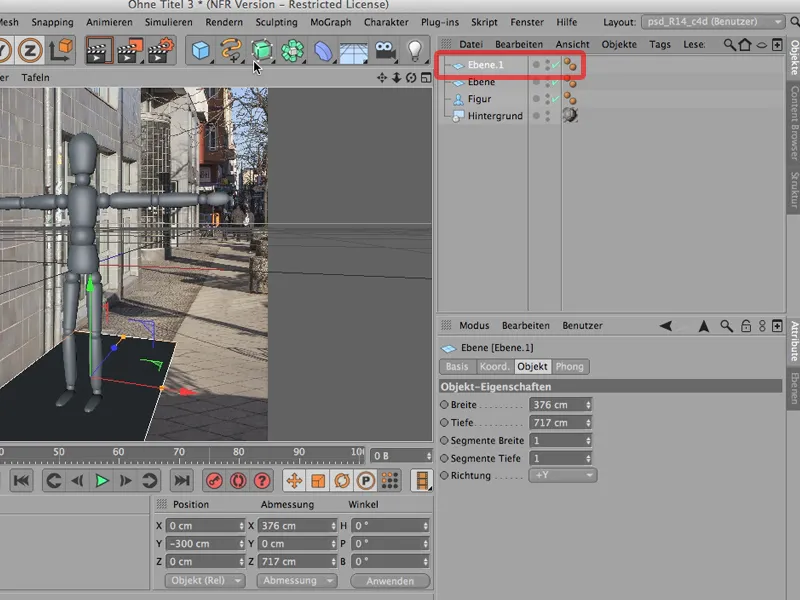800x600 pixels.
Task: Click the stepper on Position Y field
Action: click(x=241, y=544)
